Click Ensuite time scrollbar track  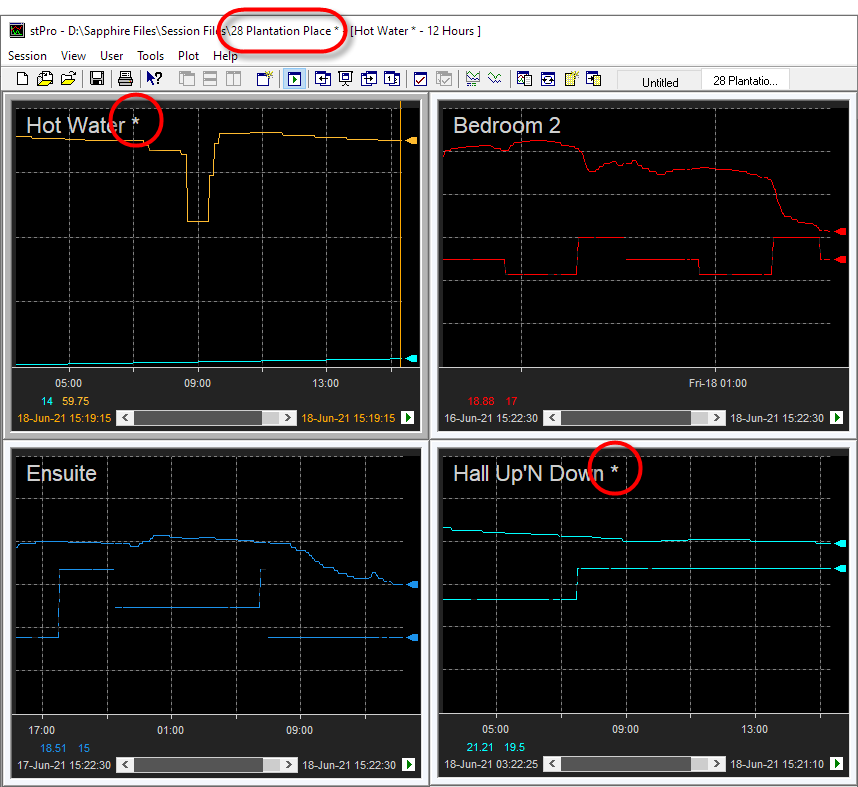(207, 765)
